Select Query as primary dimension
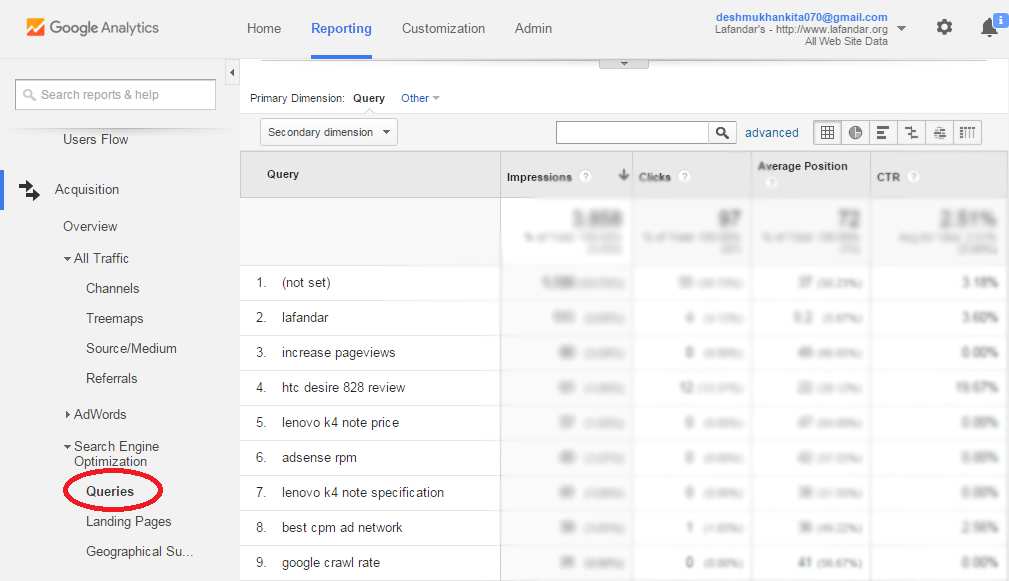The image size is (1009, 581). tap(369, 98)
